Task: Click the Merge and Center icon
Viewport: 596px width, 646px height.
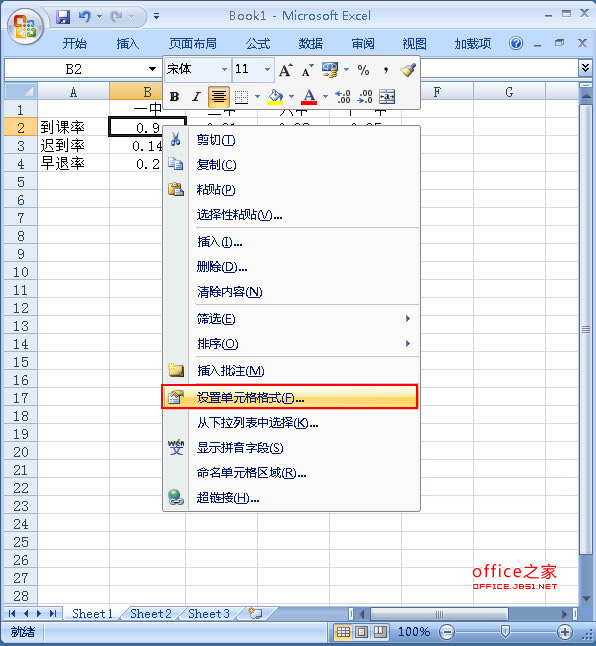Action: [387, 97]
